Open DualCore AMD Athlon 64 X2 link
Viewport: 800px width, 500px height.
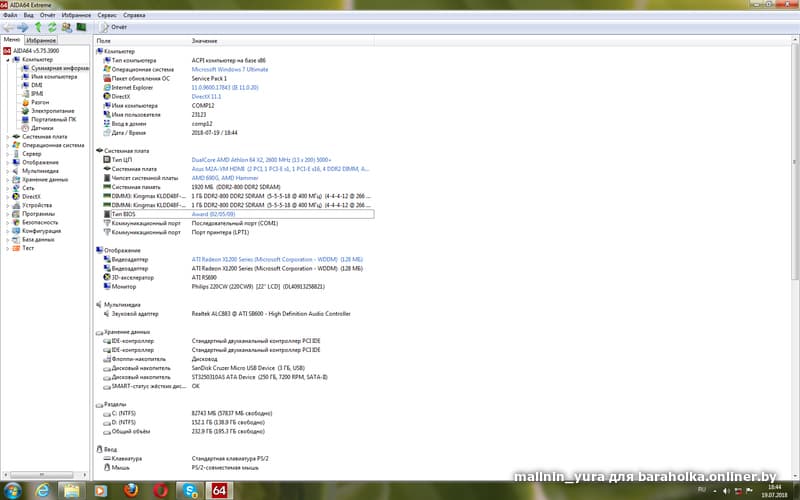tap(261, 160)
